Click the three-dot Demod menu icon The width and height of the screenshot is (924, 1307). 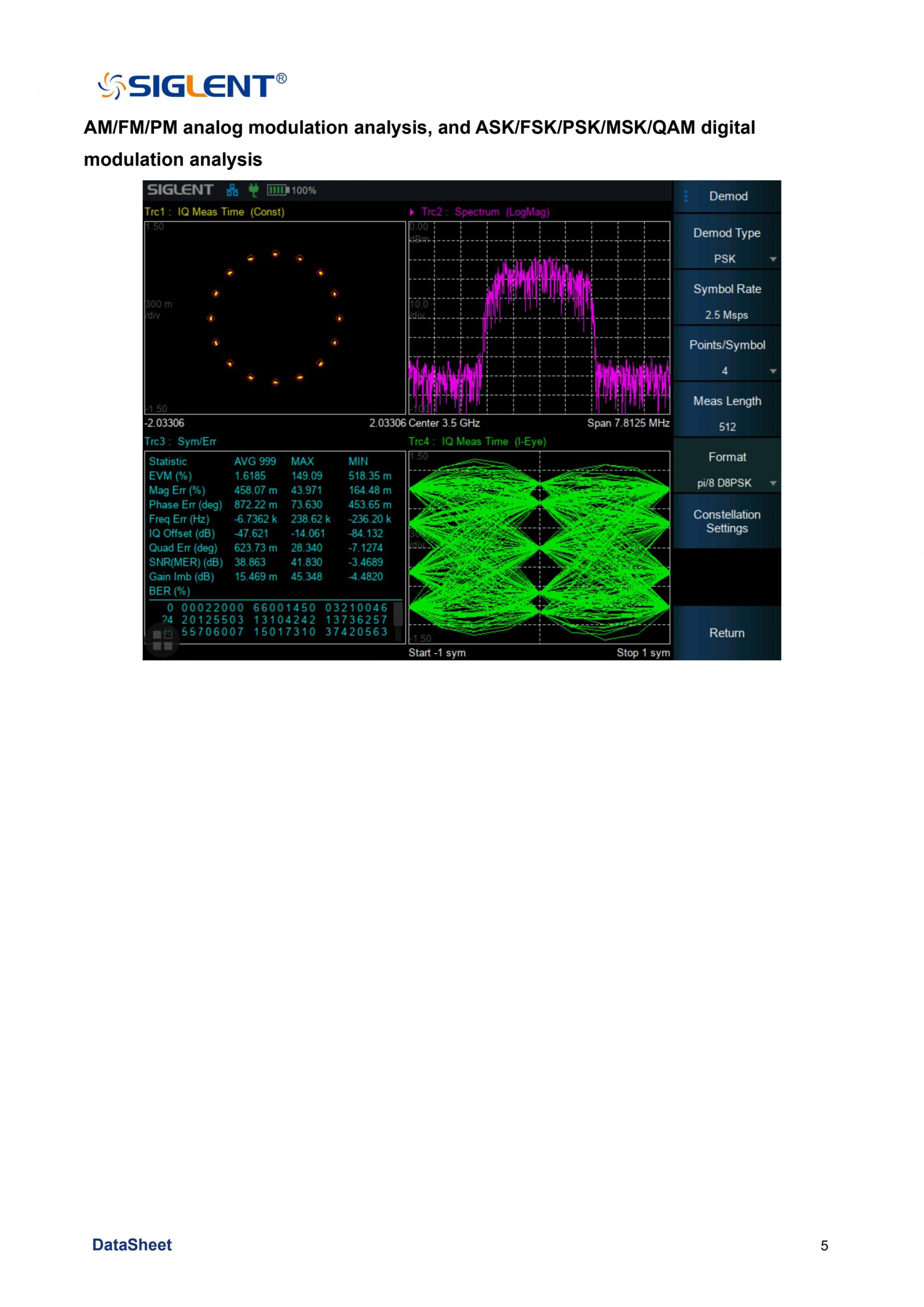click(x=686, y=196)
